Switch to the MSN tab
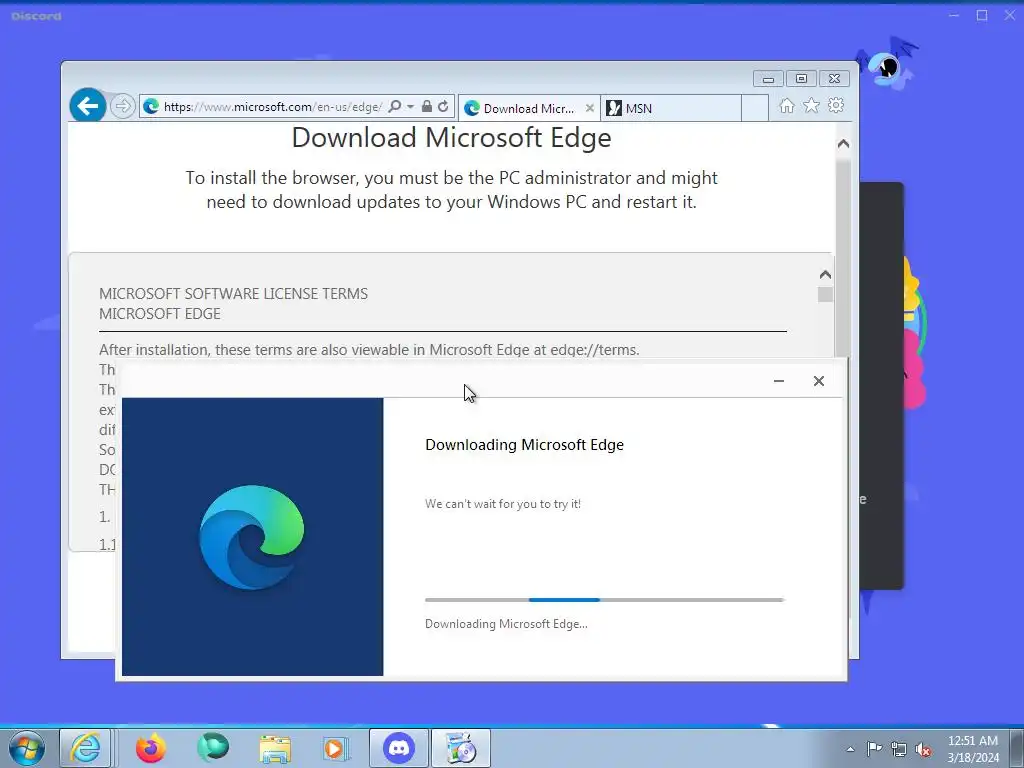The width and height of the screenshot is (1024, 768). click(671, 108)
